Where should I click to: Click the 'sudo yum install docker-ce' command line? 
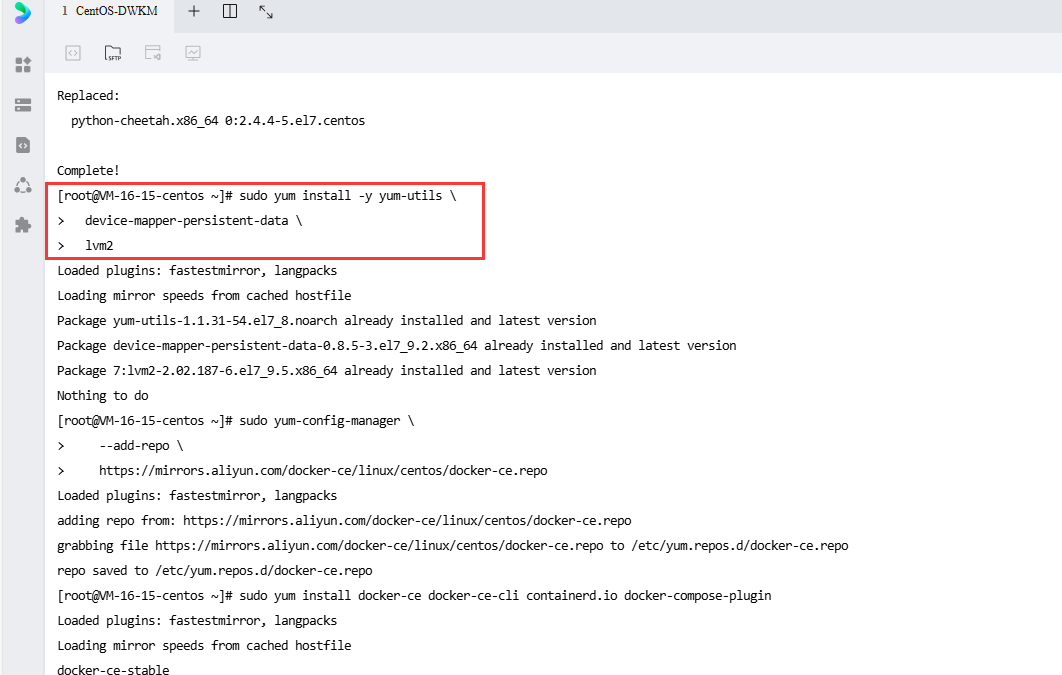click(x=505, y=596)
